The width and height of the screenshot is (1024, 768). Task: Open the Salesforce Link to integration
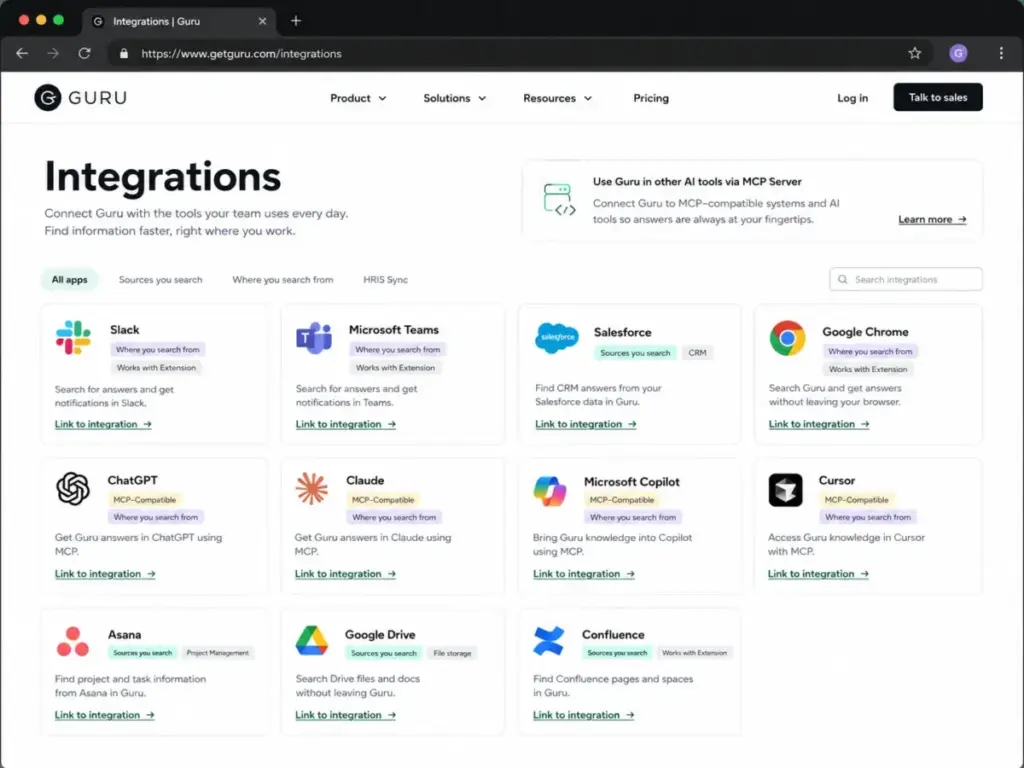pyautogui.click(x=585, y=424)
